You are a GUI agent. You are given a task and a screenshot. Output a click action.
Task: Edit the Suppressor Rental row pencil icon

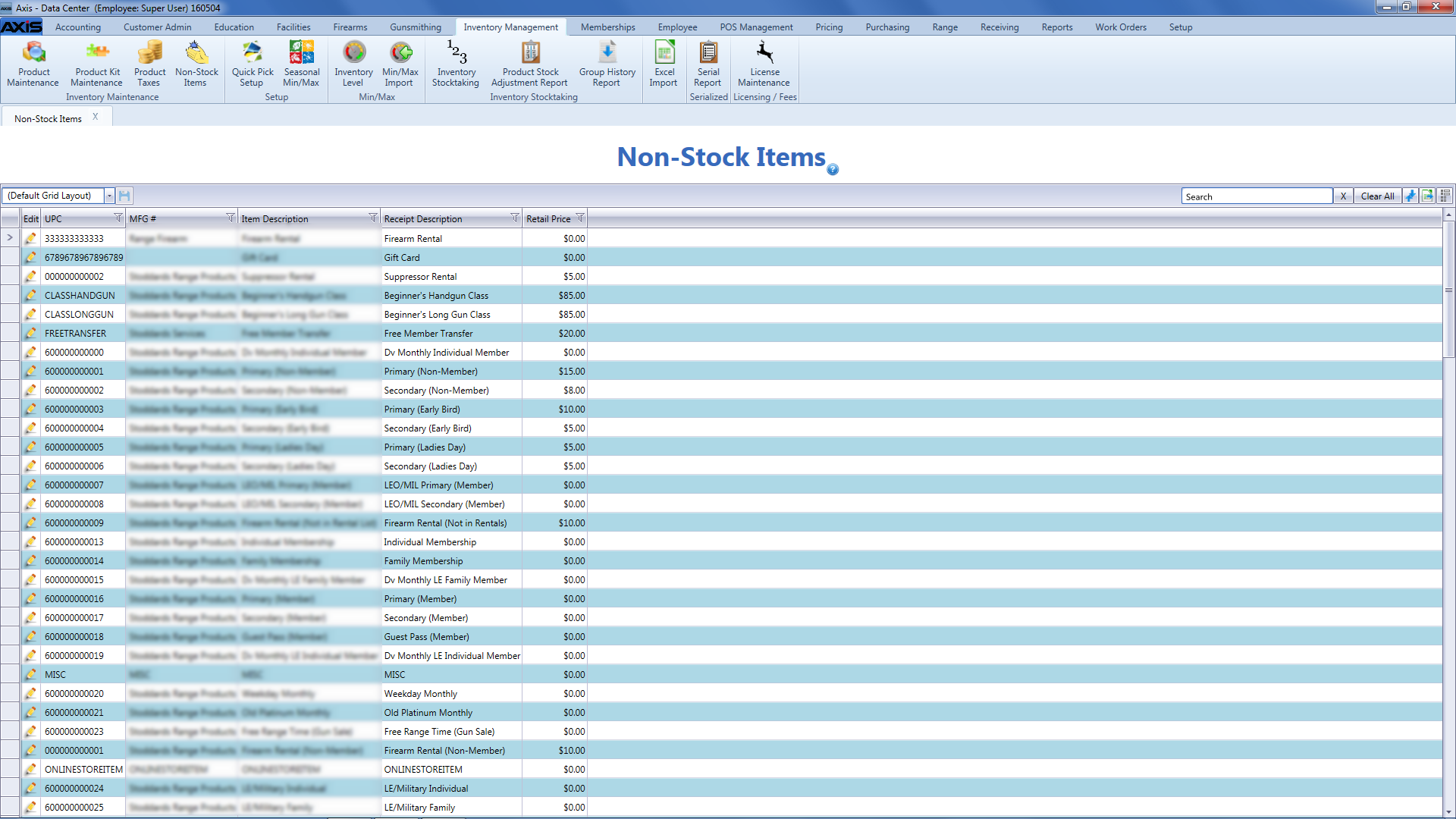click(x=30, y=276)
